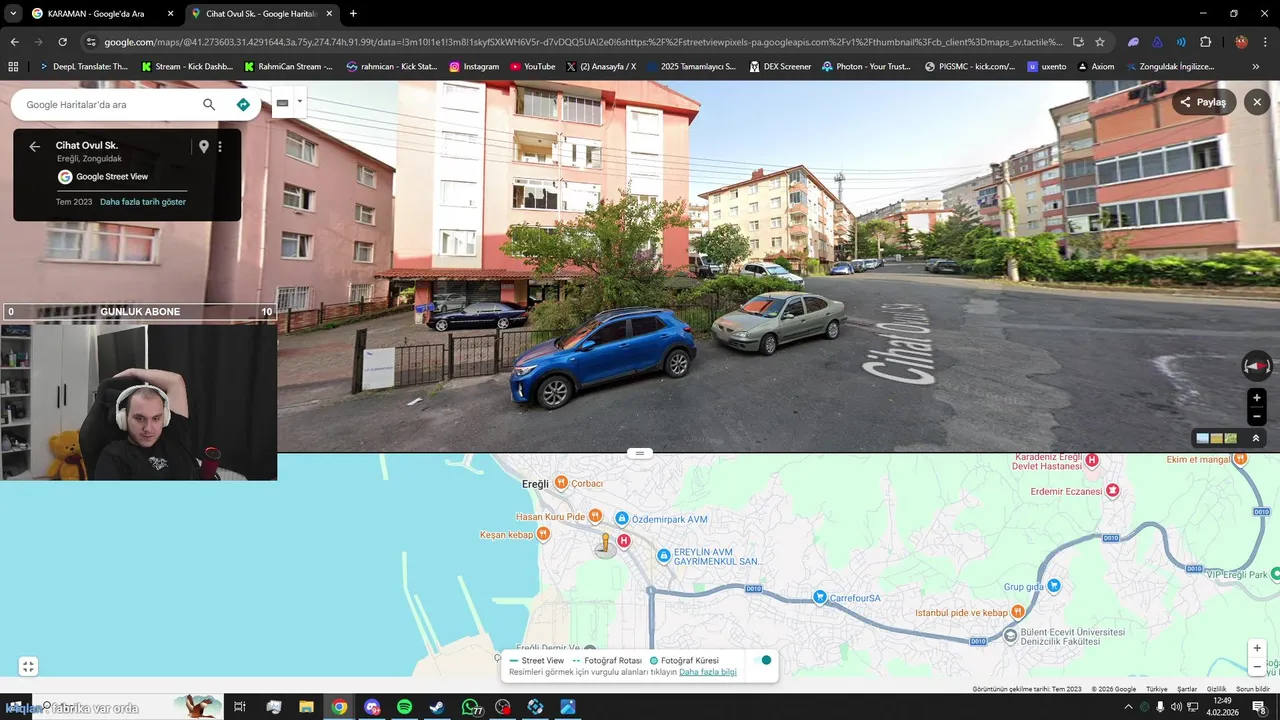Viewport: 1280px width, 720px height.
Task: Select the Hasan Kuru Pide restaurant marker
Action: (x=595, y=516)
